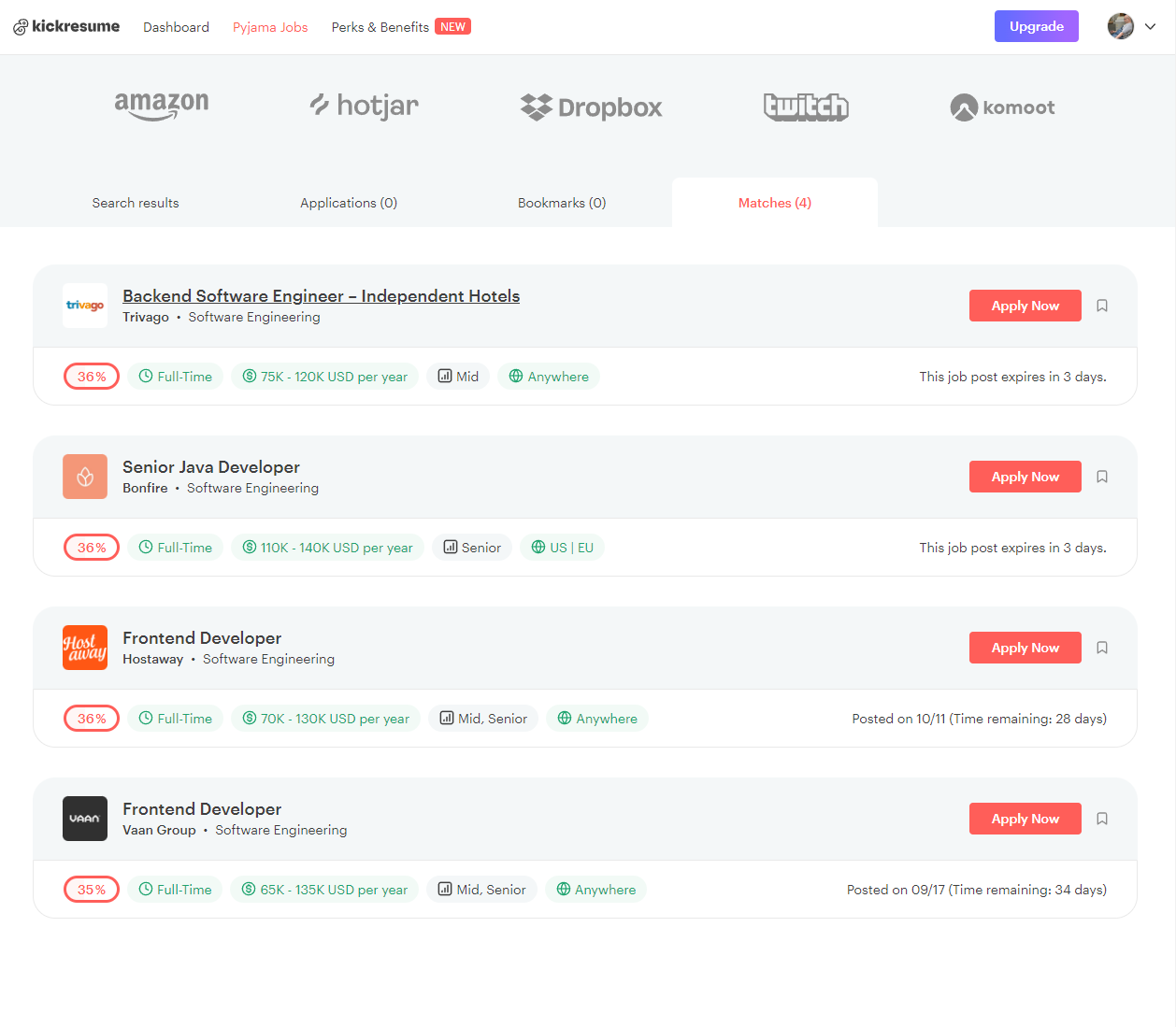Bookmark the Senior Java Developer job

pos(1102,477)
